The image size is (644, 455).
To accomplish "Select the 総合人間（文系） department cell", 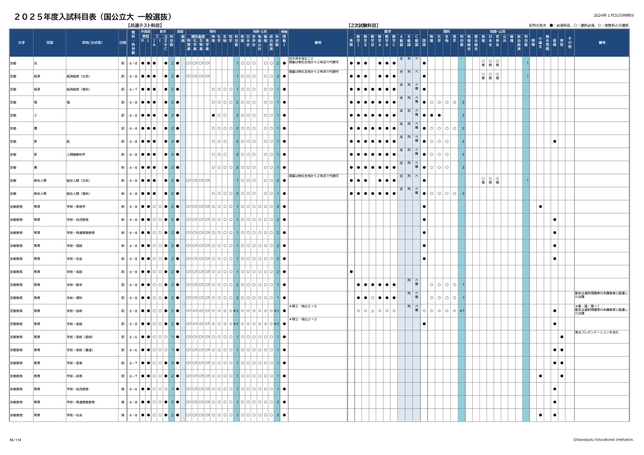I will [82, 181].
